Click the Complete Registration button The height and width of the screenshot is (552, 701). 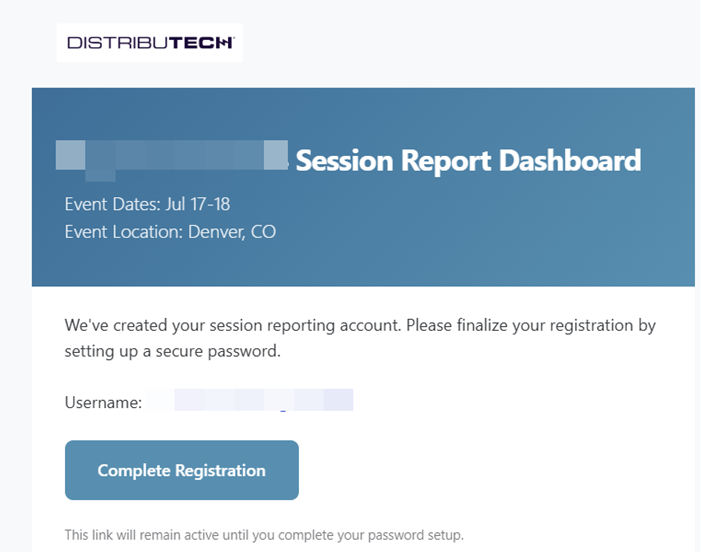(x=182, y=470)
